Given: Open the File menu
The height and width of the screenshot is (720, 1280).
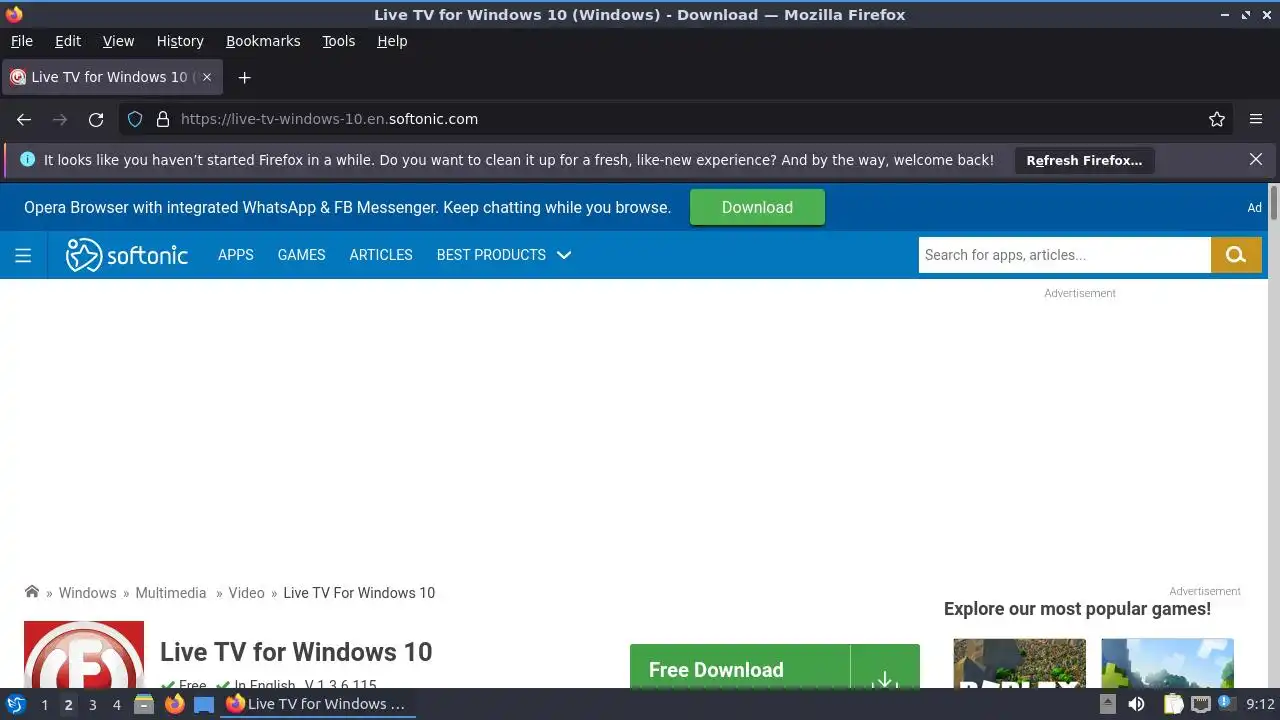Looking at the screenshot, I should point(22,41).
